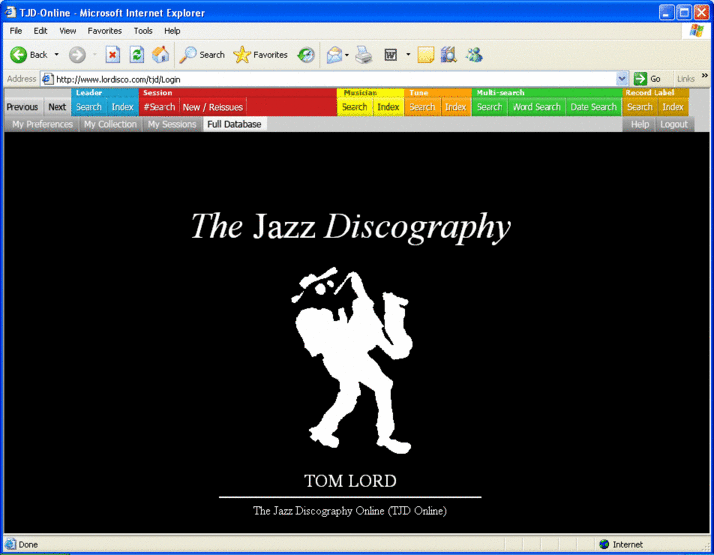The width and height of the screenshot is (714, 555).
Task: Click the Forward arrow icon
Action: point(77,55)
